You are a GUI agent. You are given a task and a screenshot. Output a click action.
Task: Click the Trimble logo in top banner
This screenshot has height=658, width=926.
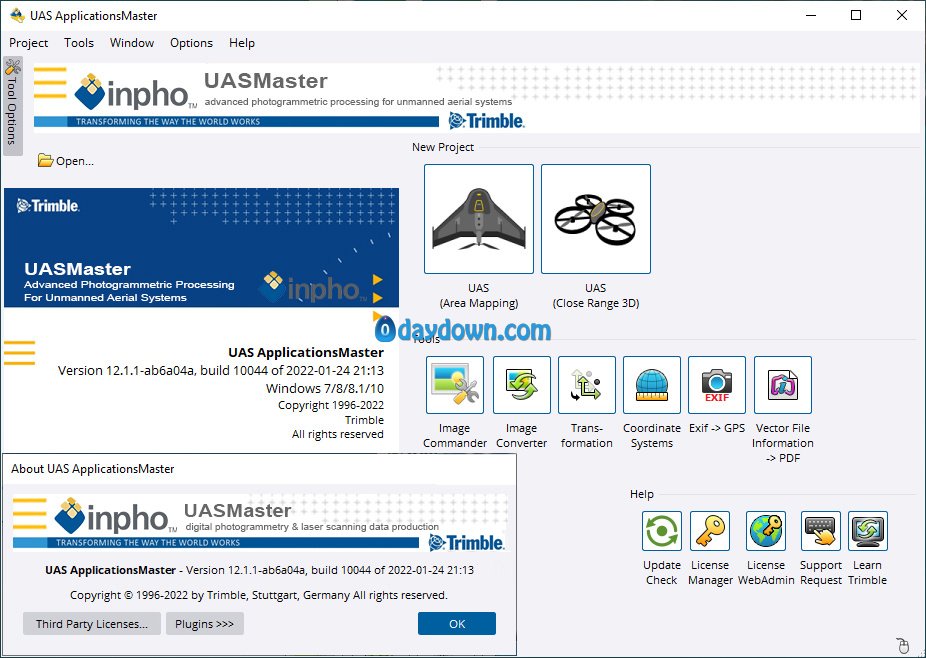pos(486,120)
